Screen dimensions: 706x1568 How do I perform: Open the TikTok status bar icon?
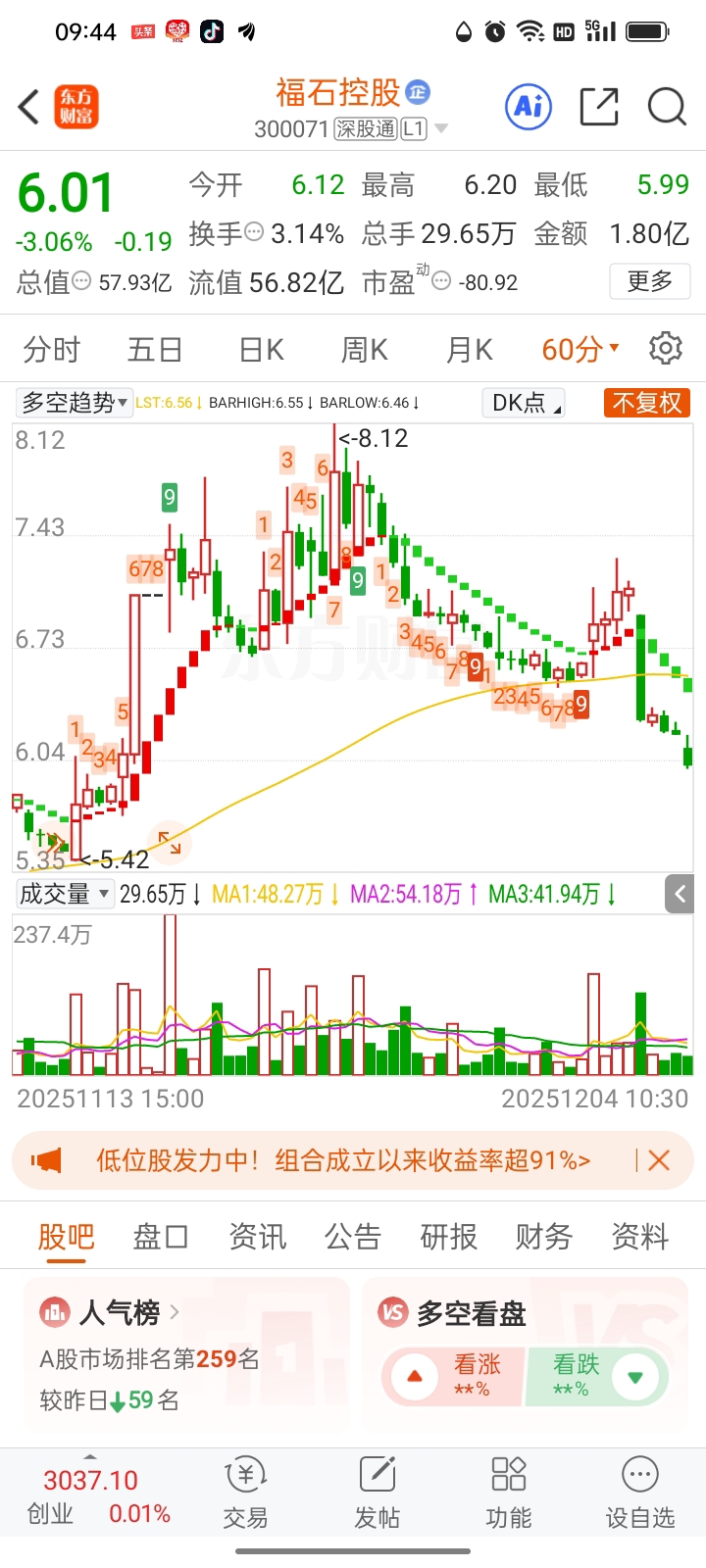click(x=212, y=31)
